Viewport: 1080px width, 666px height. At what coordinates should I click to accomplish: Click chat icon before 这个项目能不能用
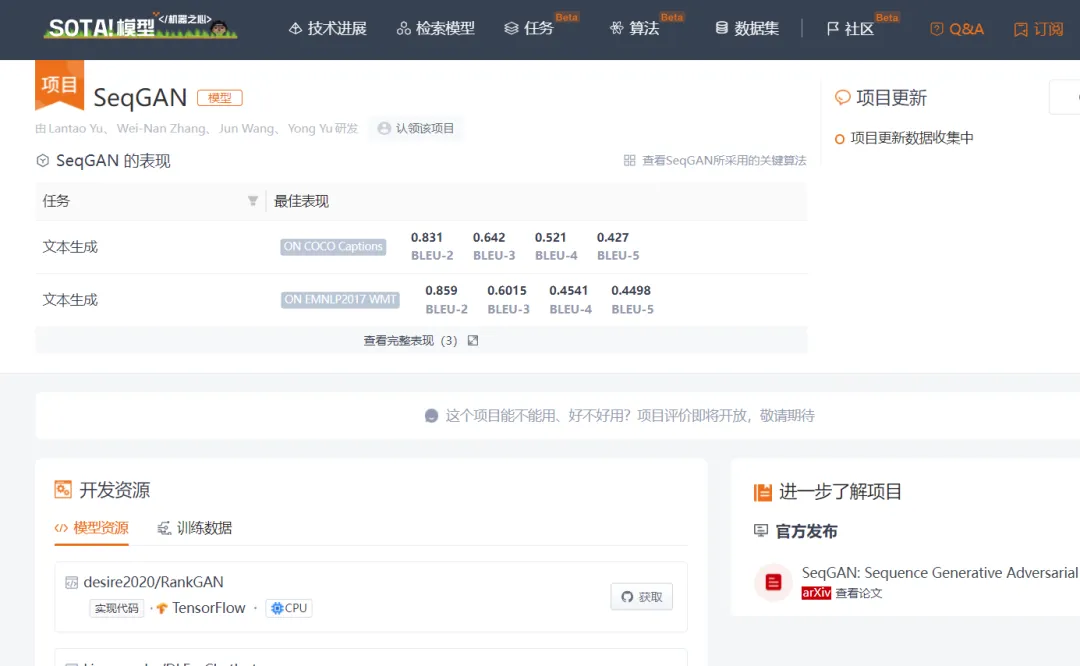(431, 415)
